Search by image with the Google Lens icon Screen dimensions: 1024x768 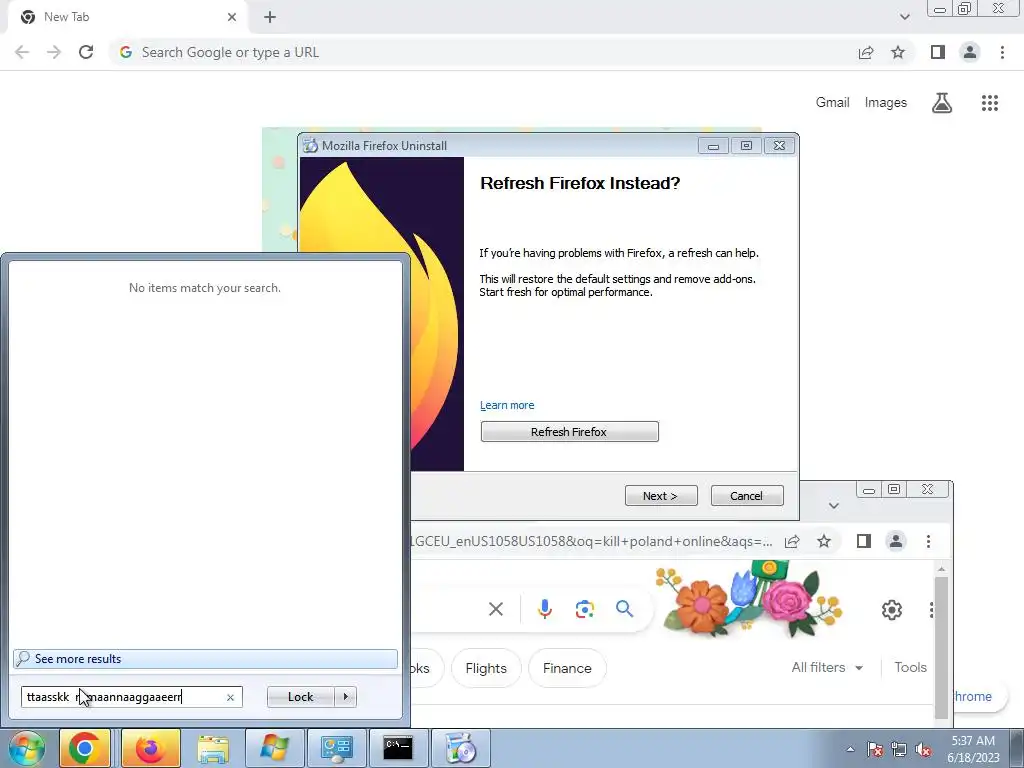584,609
